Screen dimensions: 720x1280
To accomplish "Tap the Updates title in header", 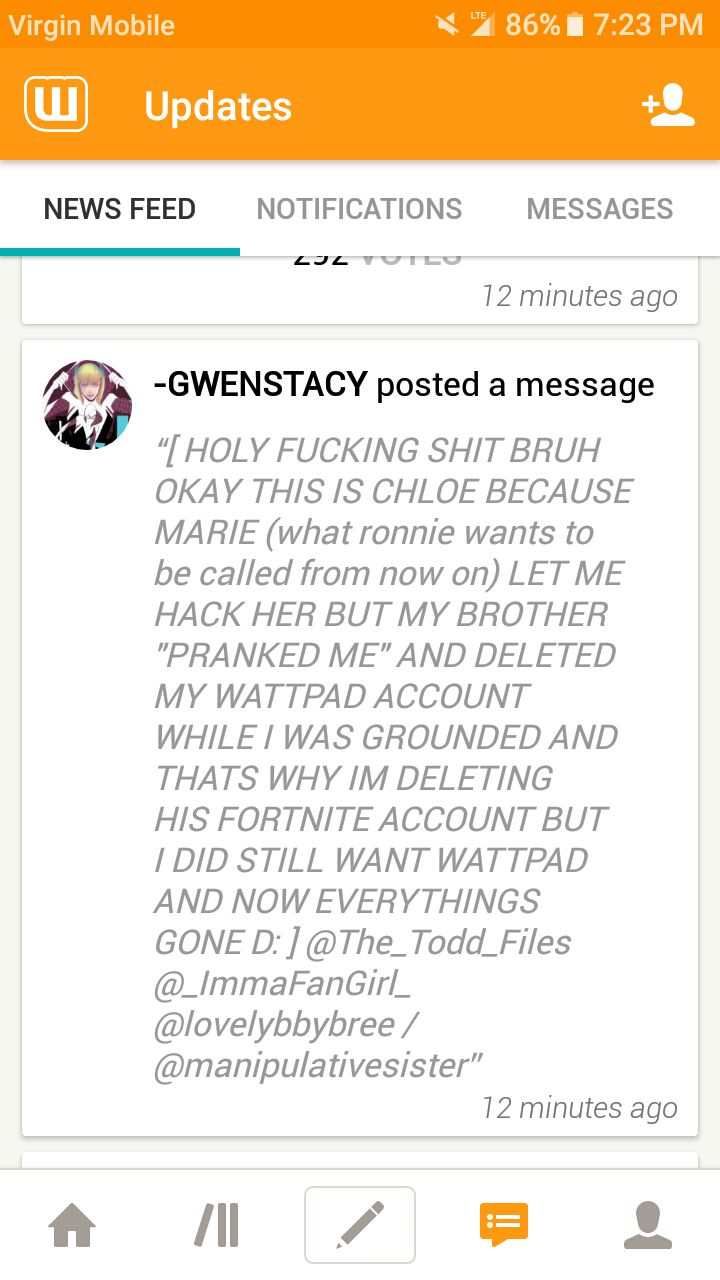I will (218, 106).
